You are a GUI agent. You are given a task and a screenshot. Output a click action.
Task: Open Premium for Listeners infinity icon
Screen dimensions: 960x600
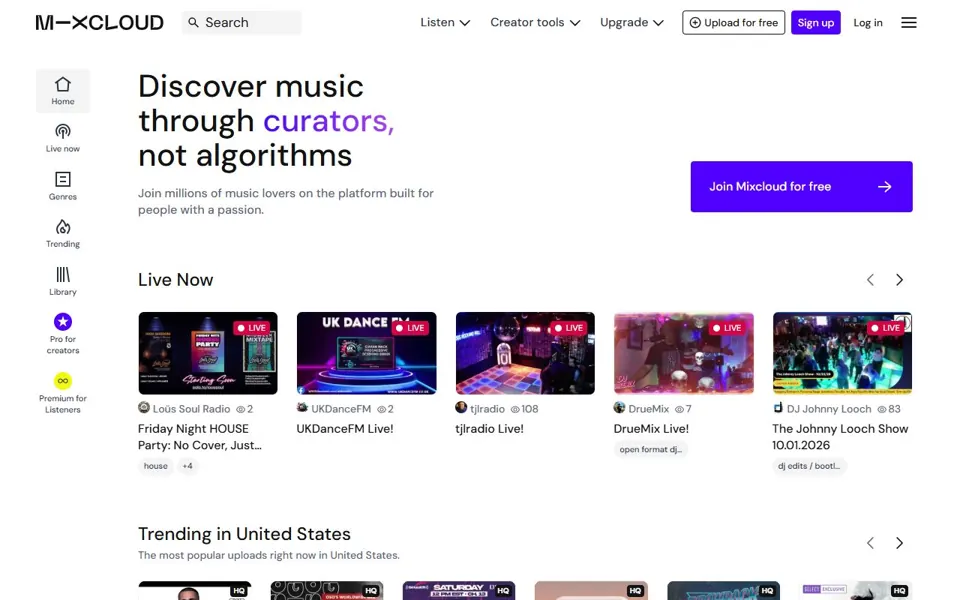click(x=62, y=381)
